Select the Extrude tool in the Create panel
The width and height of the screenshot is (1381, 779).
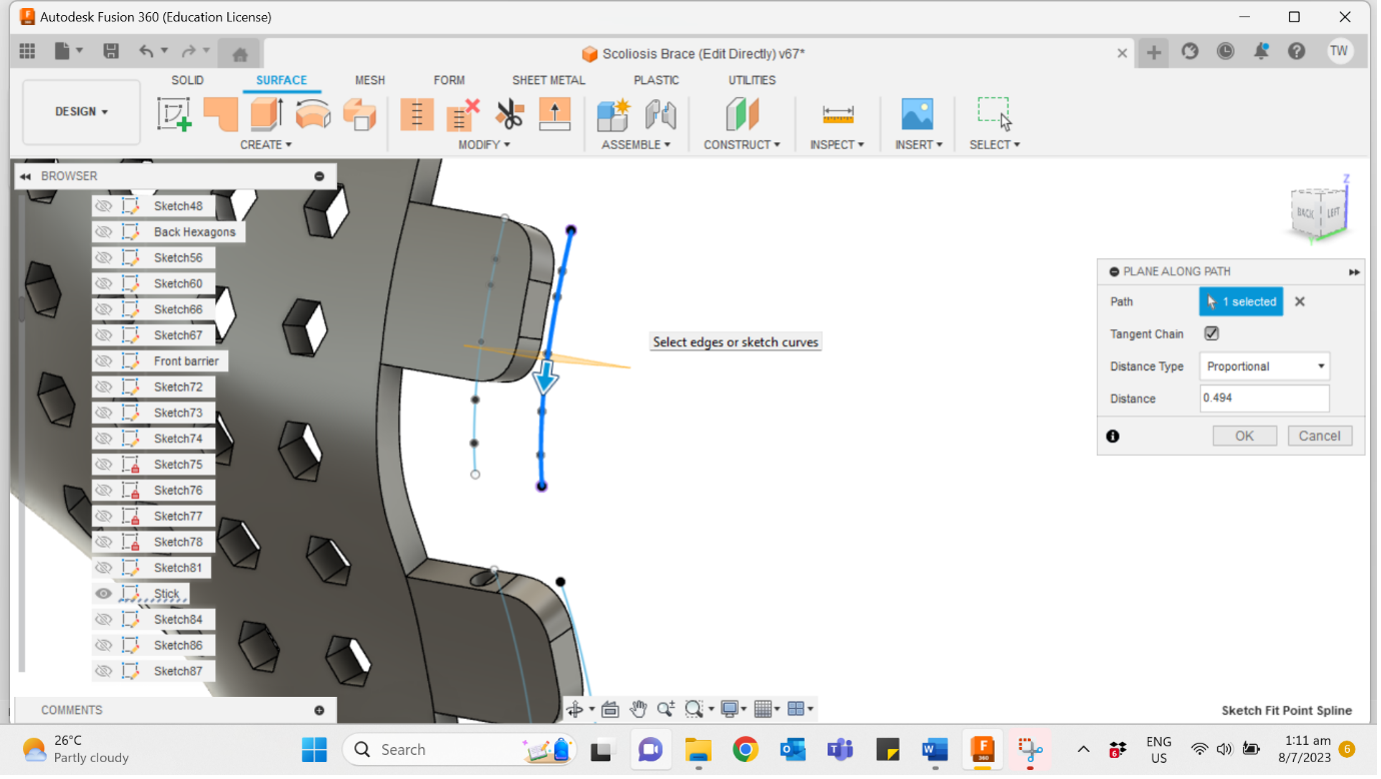pyautogui.click(x=264, y=113)
